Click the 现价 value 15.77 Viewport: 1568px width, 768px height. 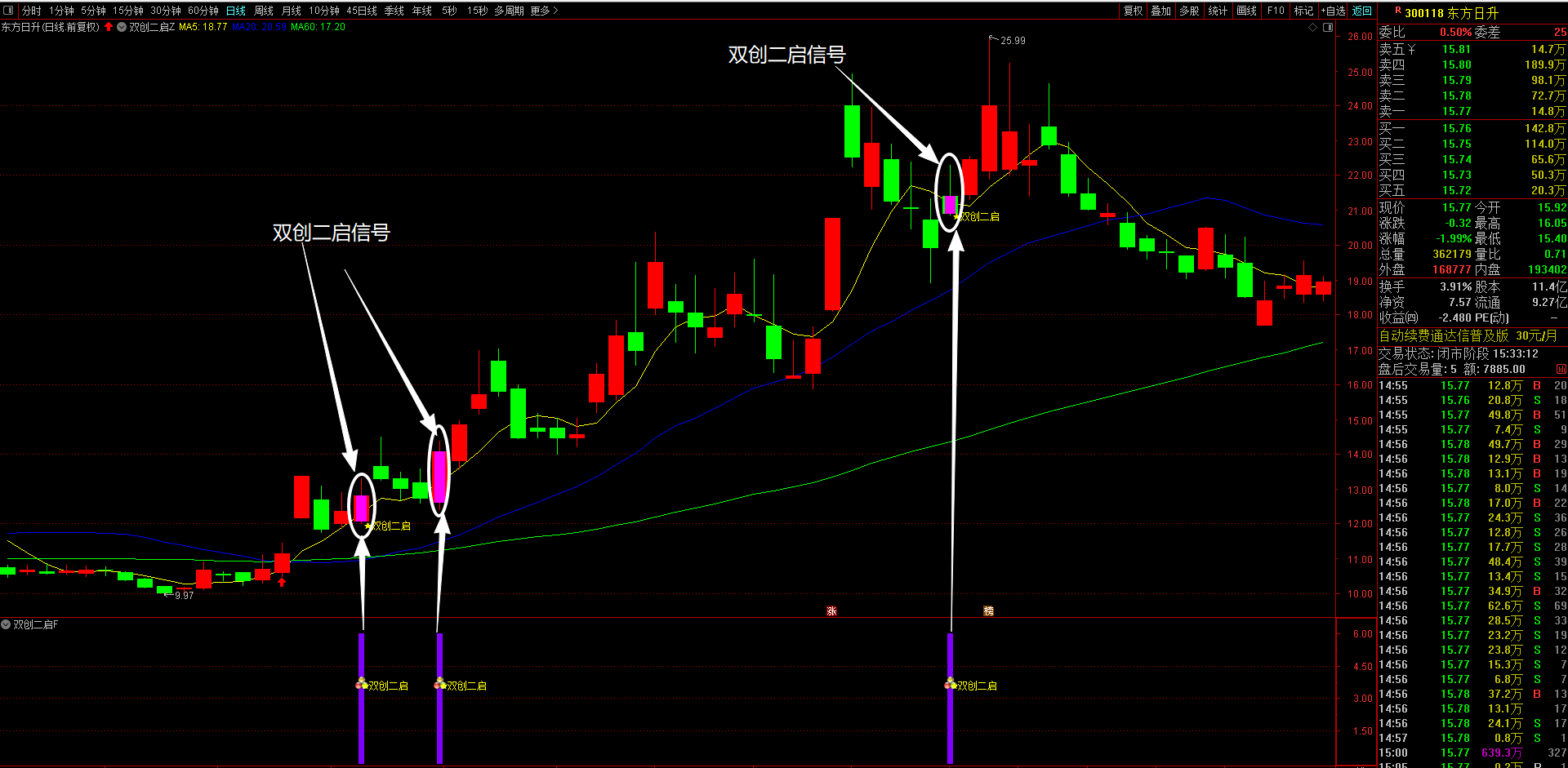click(x=1456, y=207)
